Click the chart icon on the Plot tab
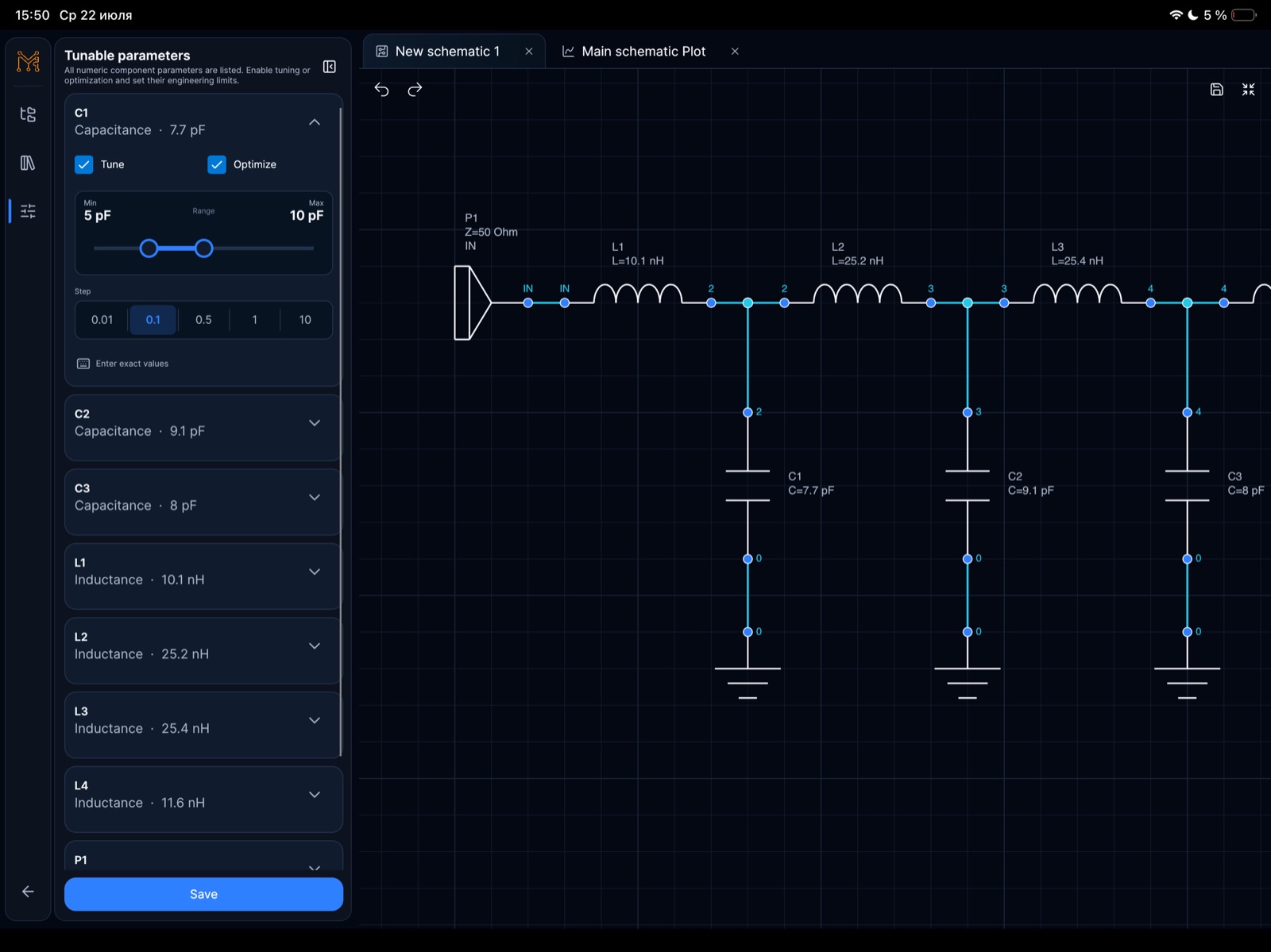This screenshot has width=1271, height=952. tap(569, 52)
